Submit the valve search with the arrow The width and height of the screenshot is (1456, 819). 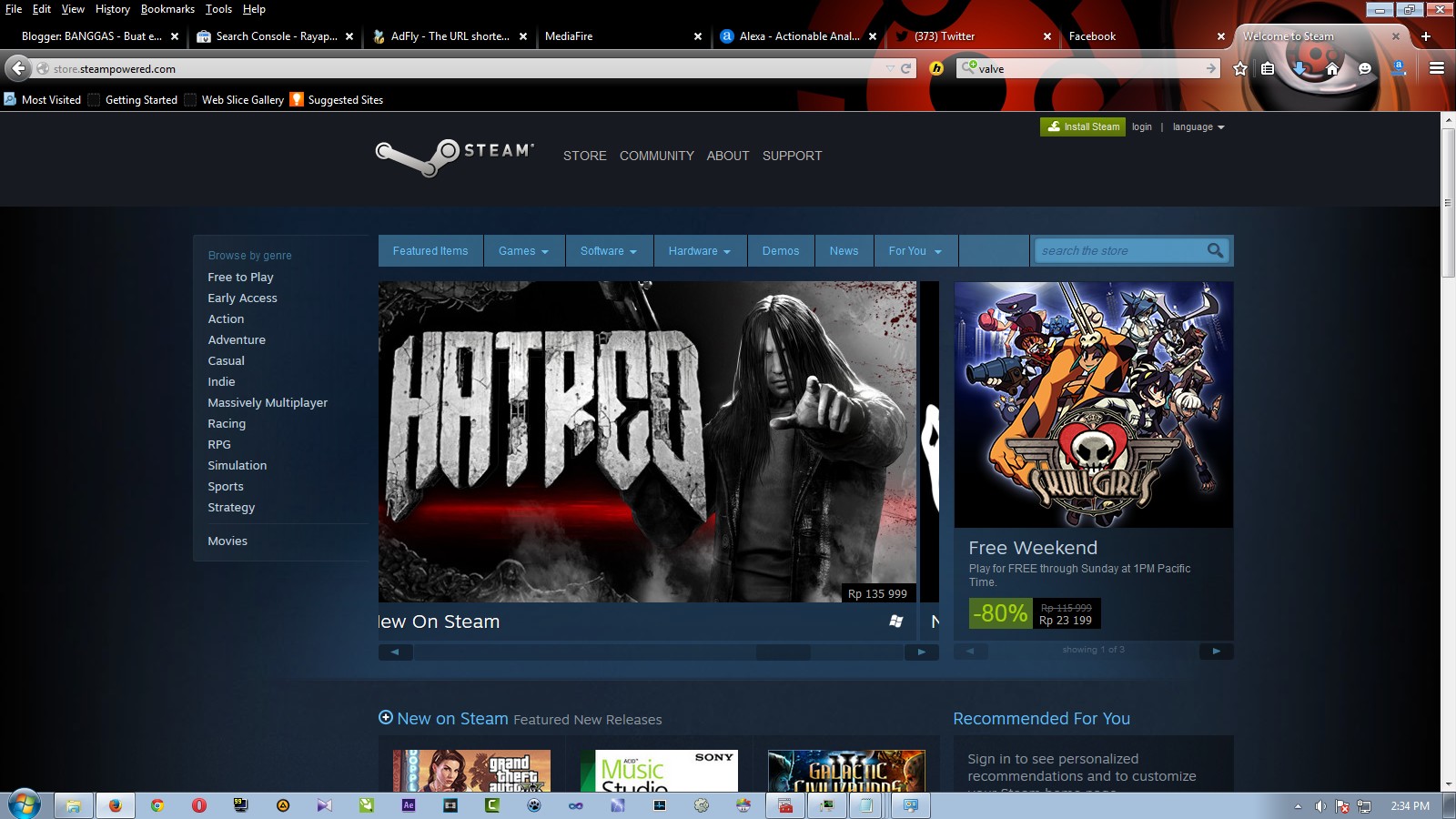1210,68
